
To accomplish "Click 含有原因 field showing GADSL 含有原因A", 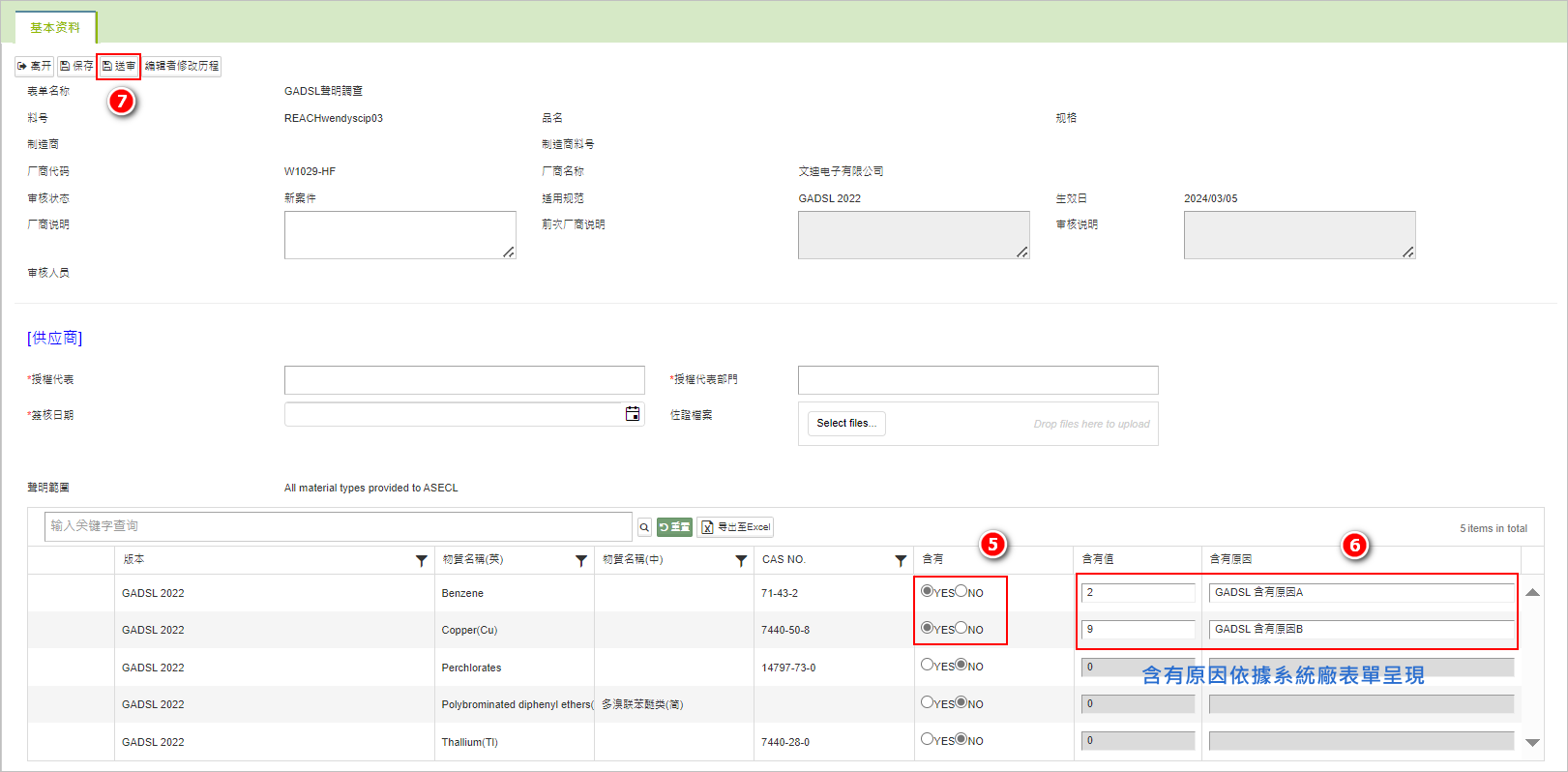I will tap(1362, 592).
